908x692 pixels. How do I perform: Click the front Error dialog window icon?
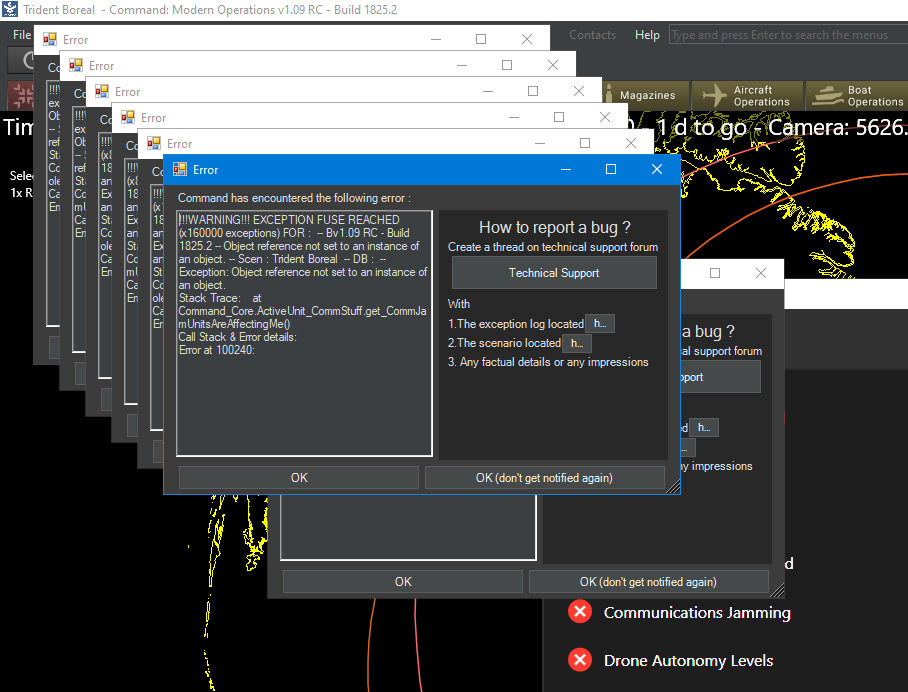180,169
